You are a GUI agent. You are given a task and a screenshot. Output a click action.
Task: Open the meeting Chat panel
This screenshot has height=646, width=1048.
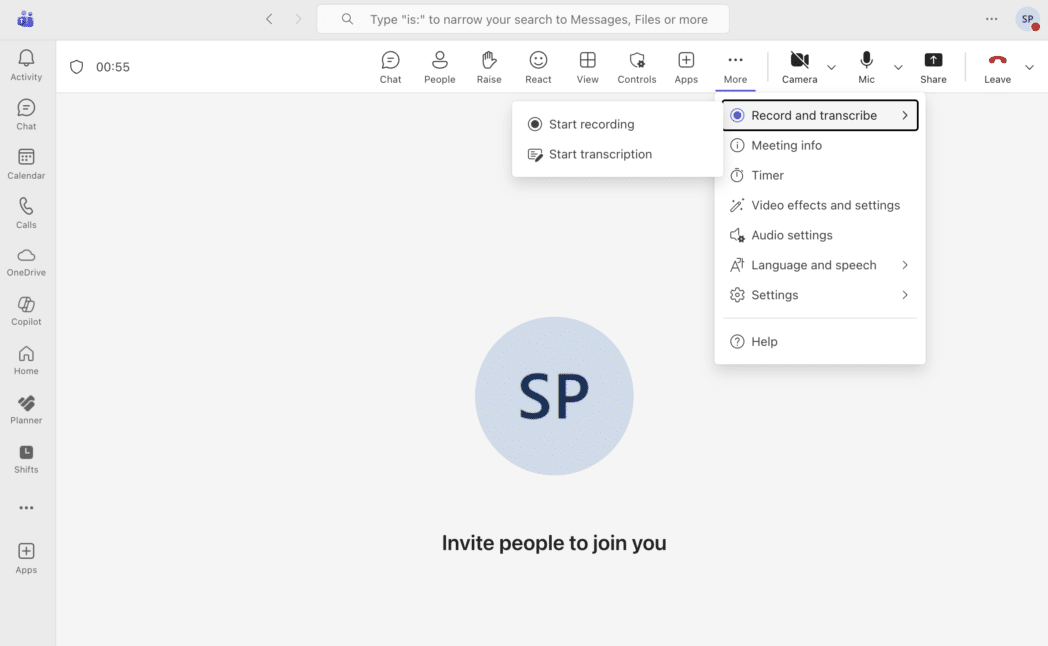(390, 67)
